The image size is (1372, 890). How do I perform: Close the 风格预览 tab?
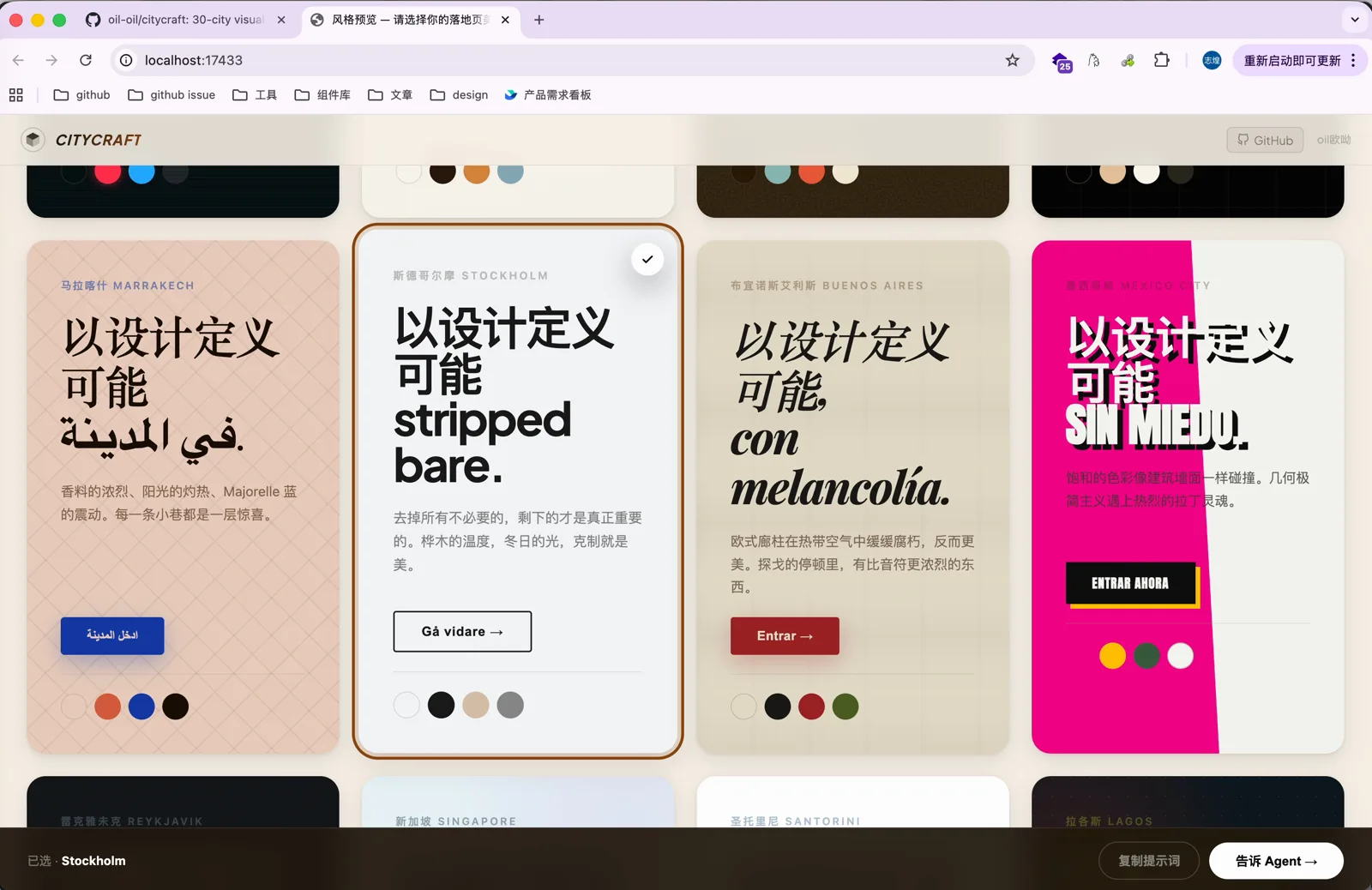505,20
